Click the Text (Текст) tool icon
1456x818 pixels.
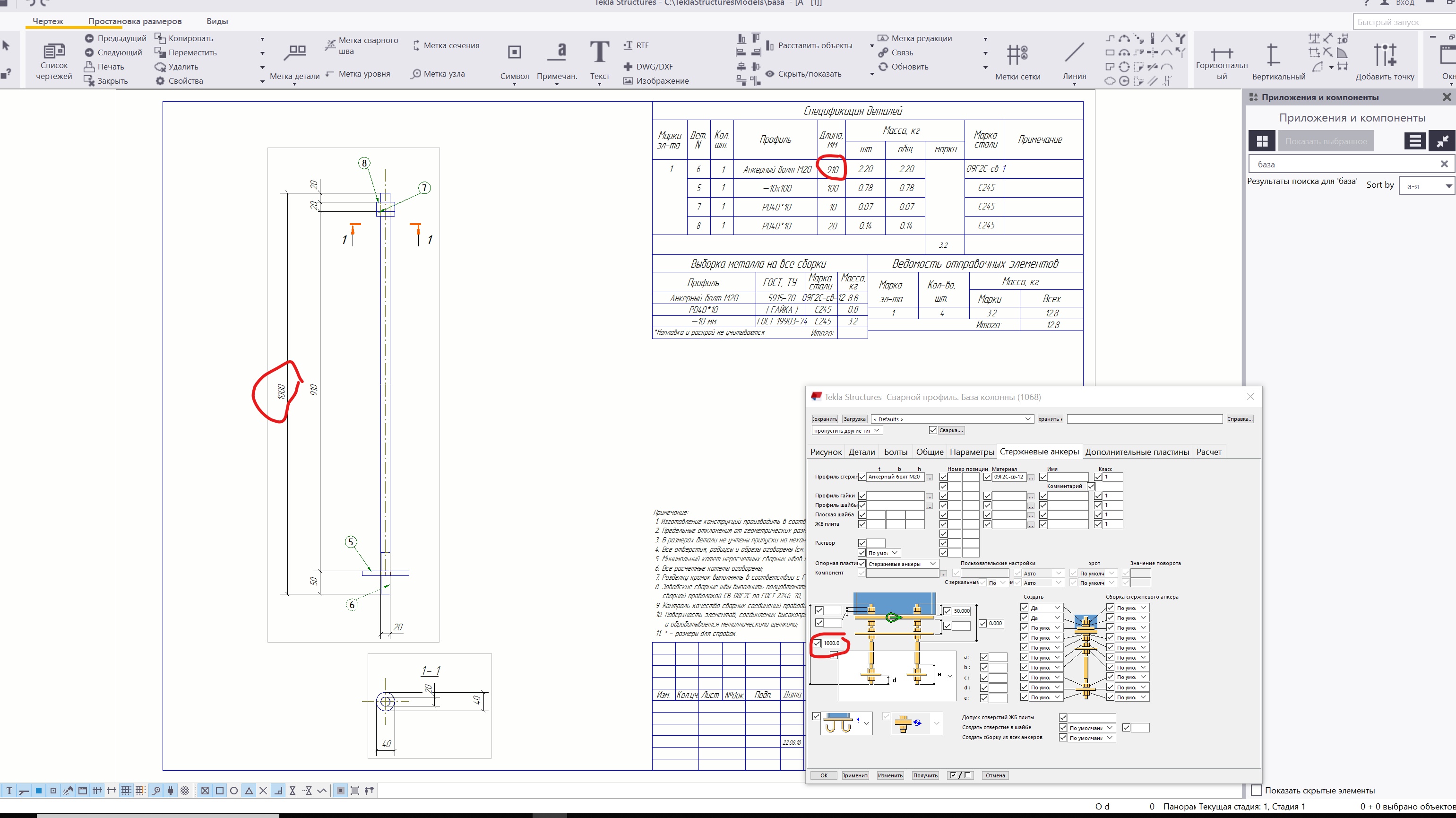click(x=599, y=52)
